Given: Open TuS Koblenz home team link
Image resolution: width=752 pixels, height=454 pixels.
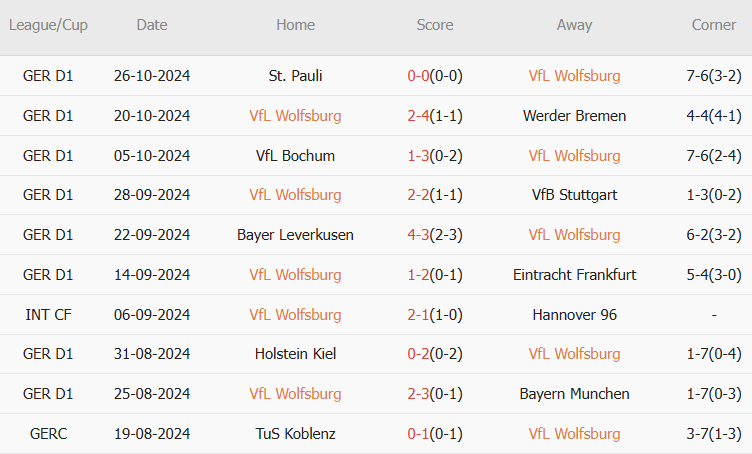Looking at the screenshot, I should (x=295, y=434).
